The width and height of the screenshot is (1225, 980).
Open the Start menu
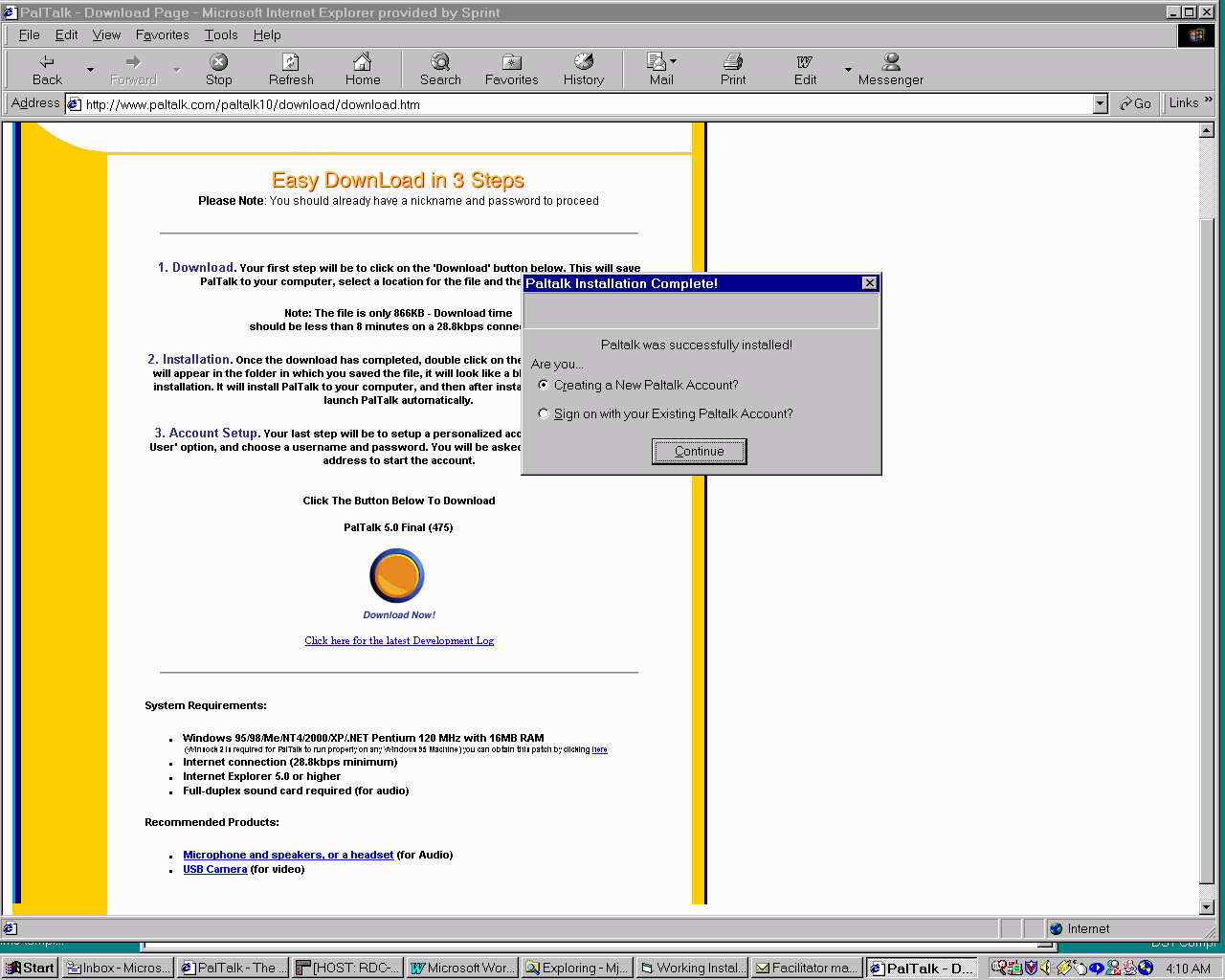(30, 968)
